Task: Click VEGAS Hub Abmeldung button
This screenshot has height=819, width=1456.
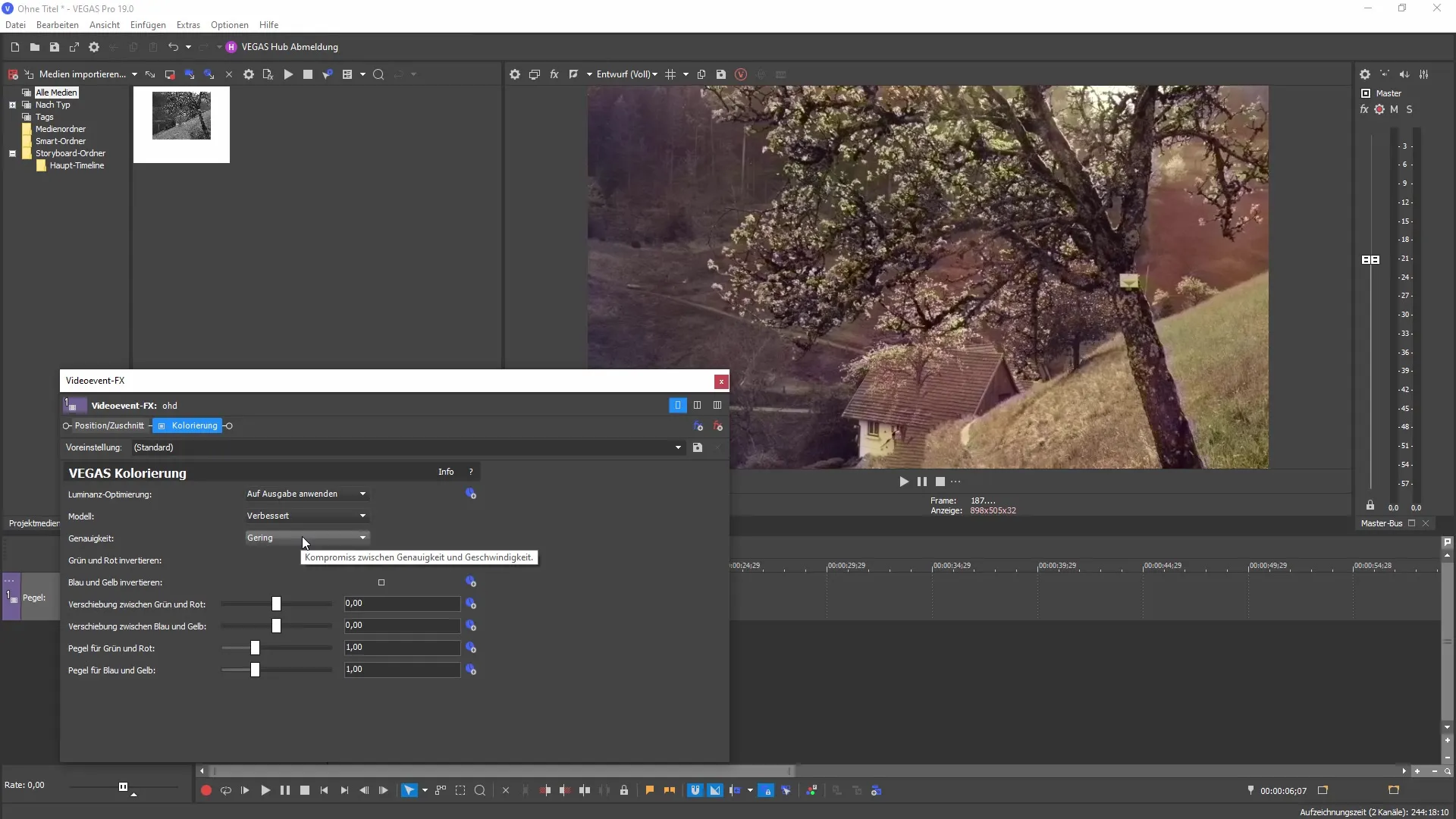Action: point(290,47)
